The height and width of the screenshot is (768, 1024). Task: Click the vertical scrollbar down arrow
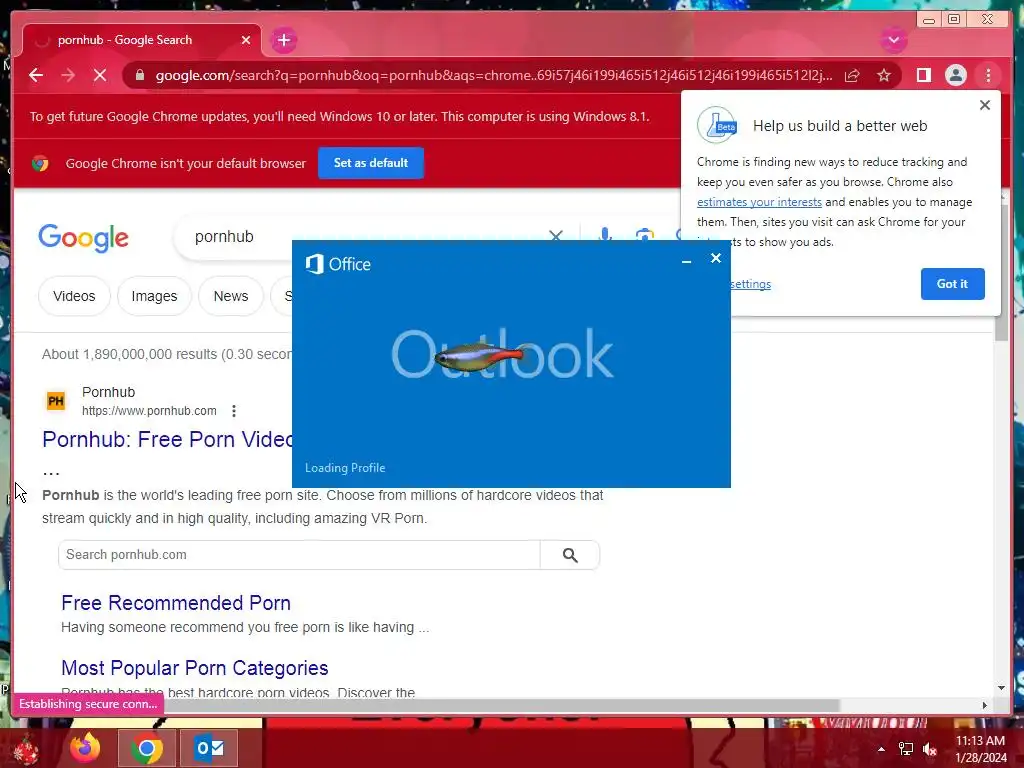(1002, 688)
